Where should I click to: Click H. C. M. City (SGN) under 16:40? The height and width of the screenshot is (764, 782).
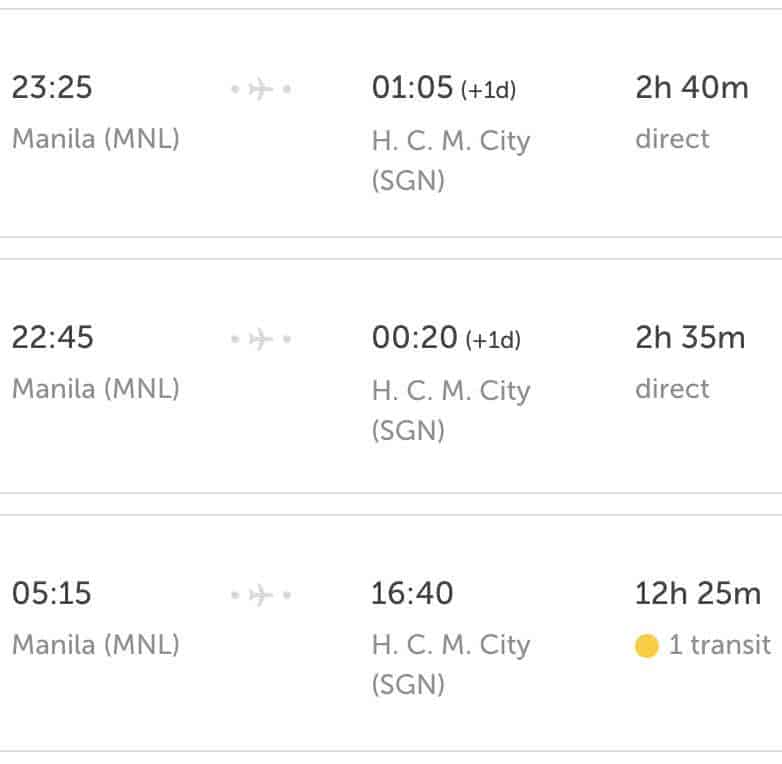click(x=450, y=665)
